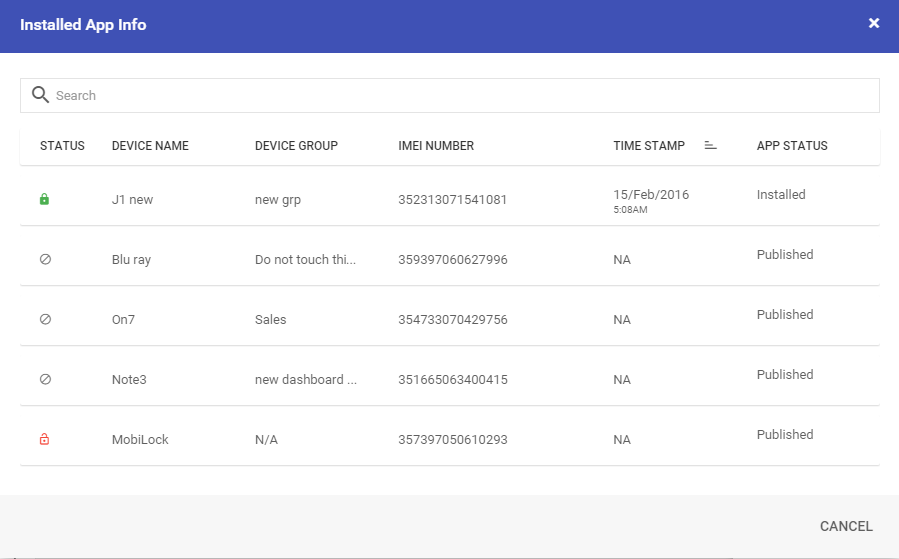Click the magnifying glass search icon
This screenshot has height=559, width=899.
tap(40, 95)
